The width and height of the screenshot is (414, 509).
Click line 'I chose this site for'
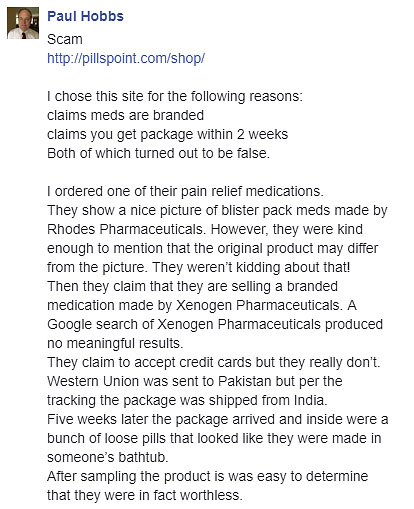coord(175,96)
